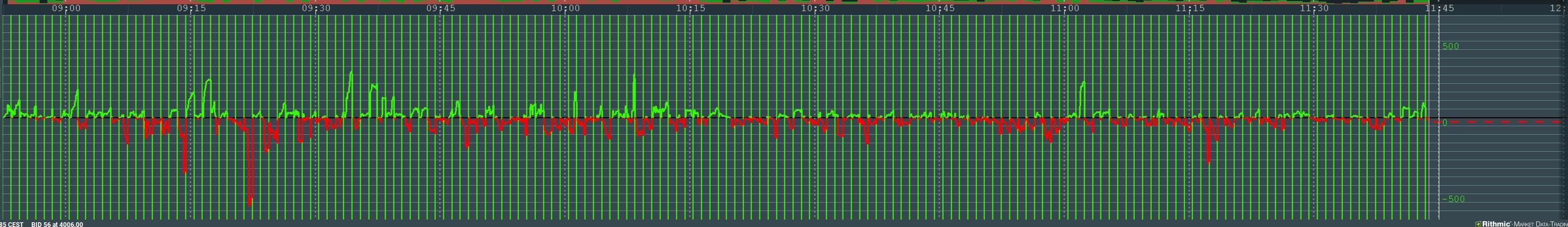Select the 09:15 time axis label
The image size is (1568, 227).
click(x=191, y=8)
